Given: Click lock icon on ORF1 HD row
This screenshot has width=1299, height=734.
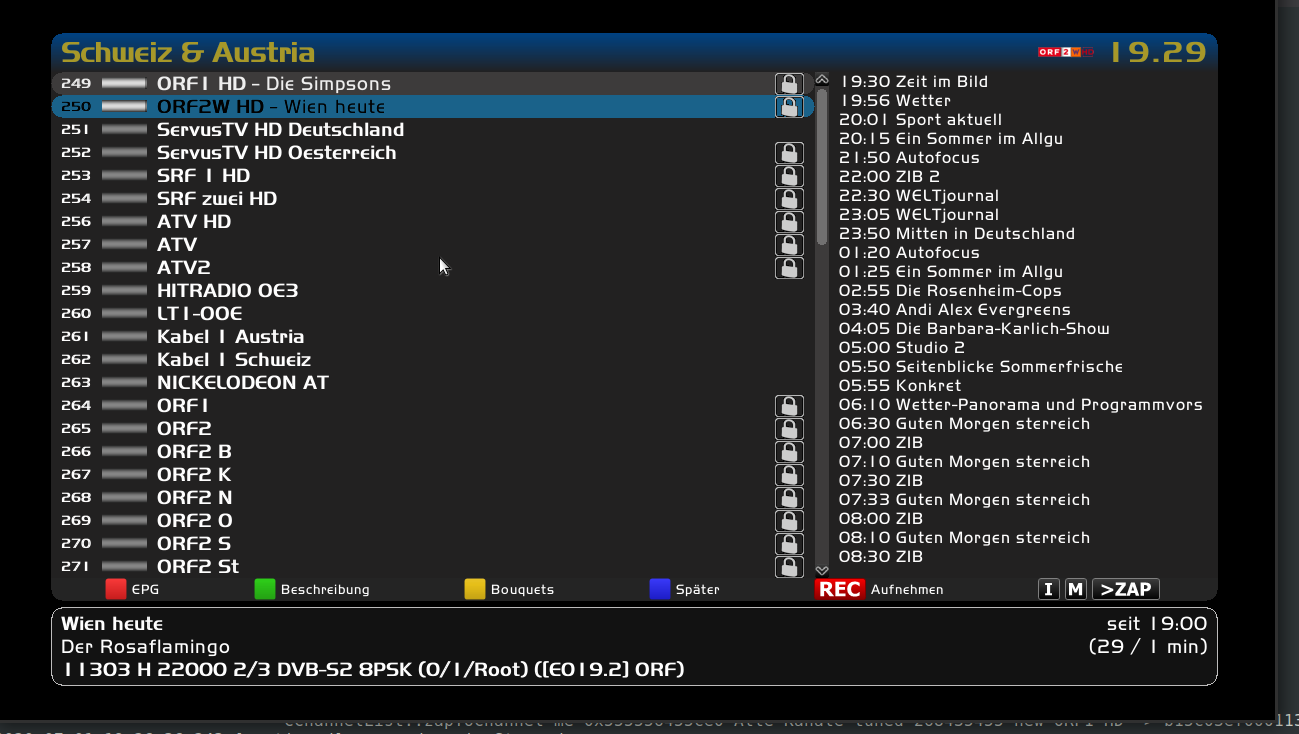Looking at the screenshot, I should tap(789, 84).
